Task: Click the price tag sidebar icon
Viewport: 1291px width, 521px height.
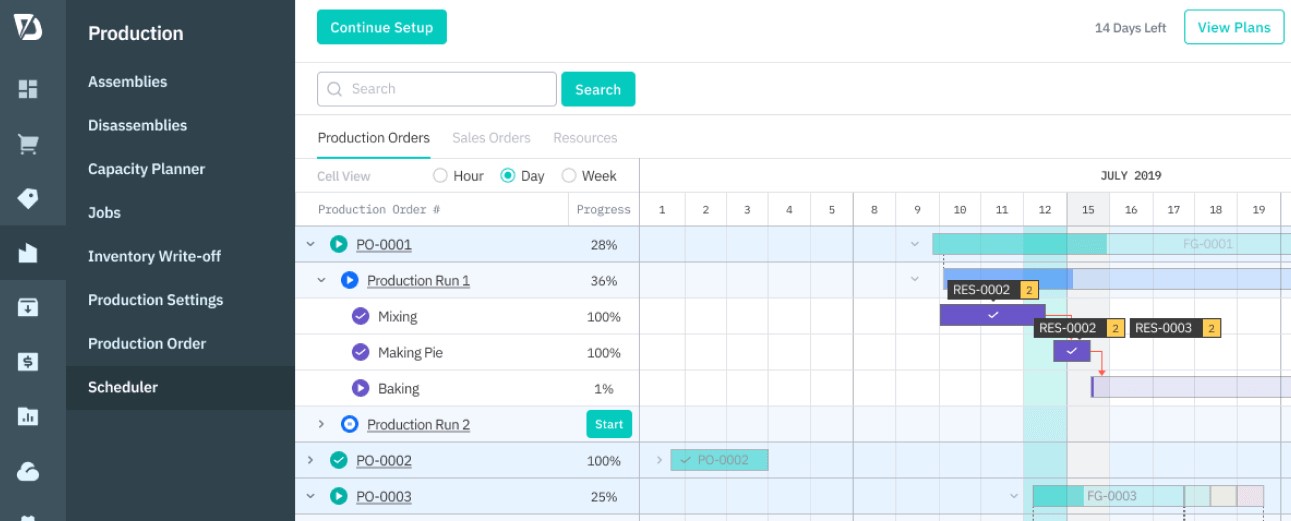Action: pos(28,198)
